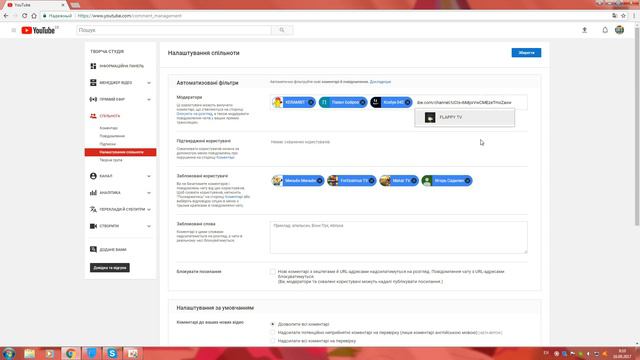Tick the block links checkbox
This screenshot has height=360, width=640.
coord(272,271)
